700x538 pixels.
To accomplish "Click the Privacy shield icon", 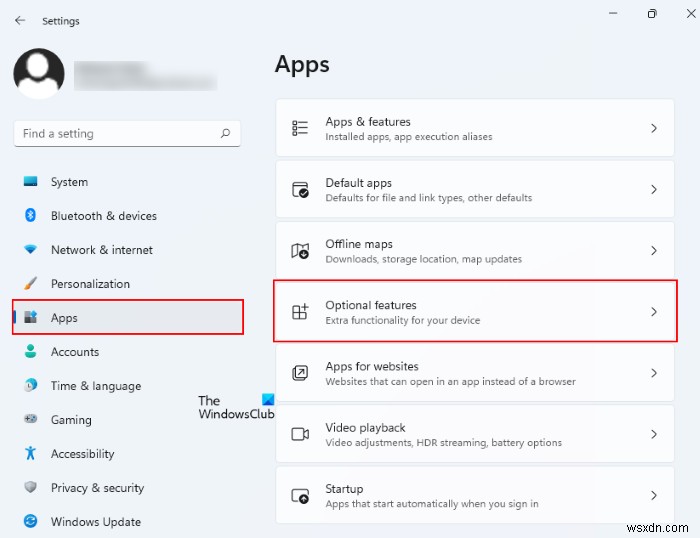I will pos(30,487).
